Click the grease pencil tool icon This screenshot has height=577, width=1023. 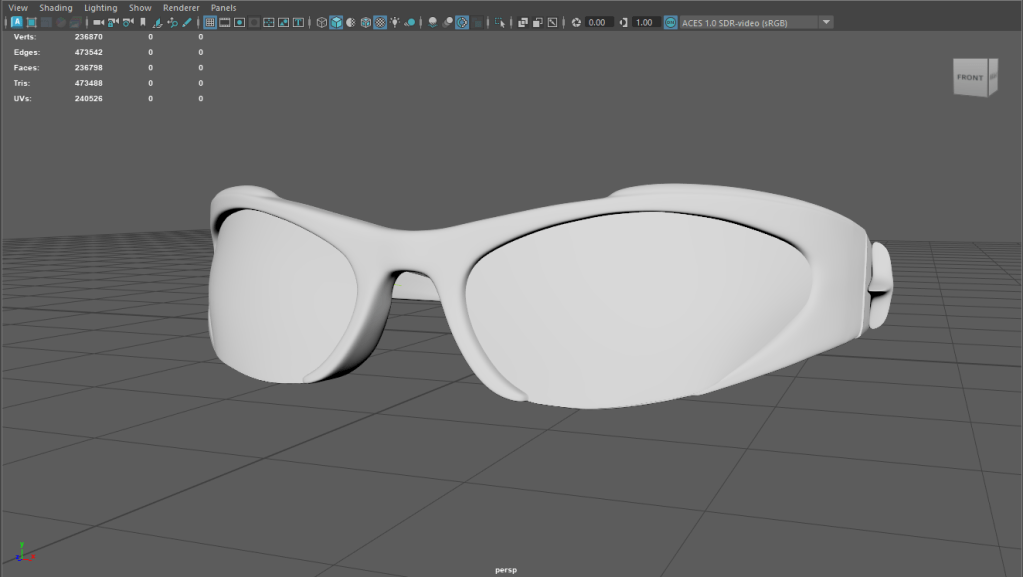[187, 22]
